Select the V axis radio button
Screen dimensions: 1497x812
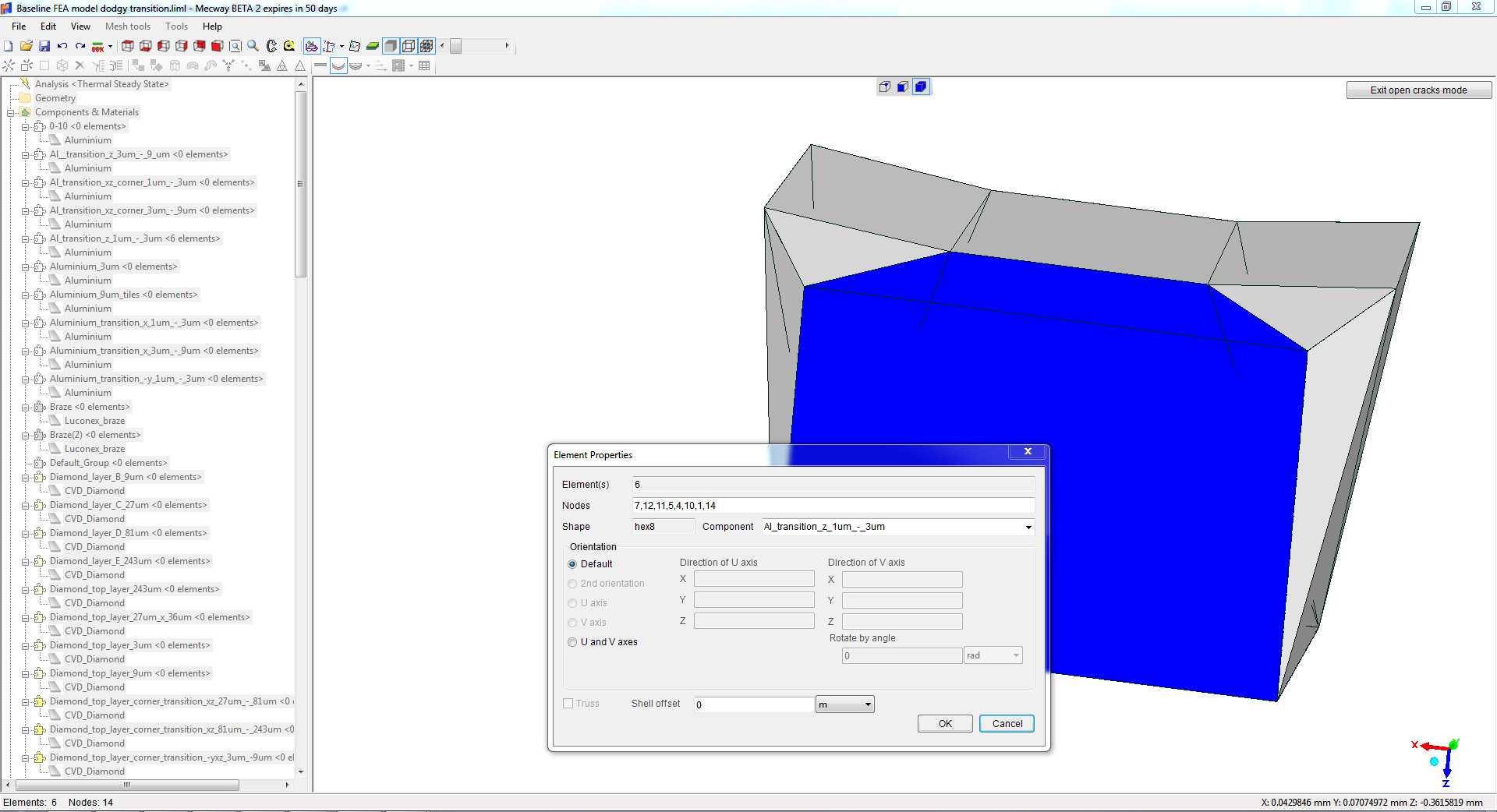[572, 623]
